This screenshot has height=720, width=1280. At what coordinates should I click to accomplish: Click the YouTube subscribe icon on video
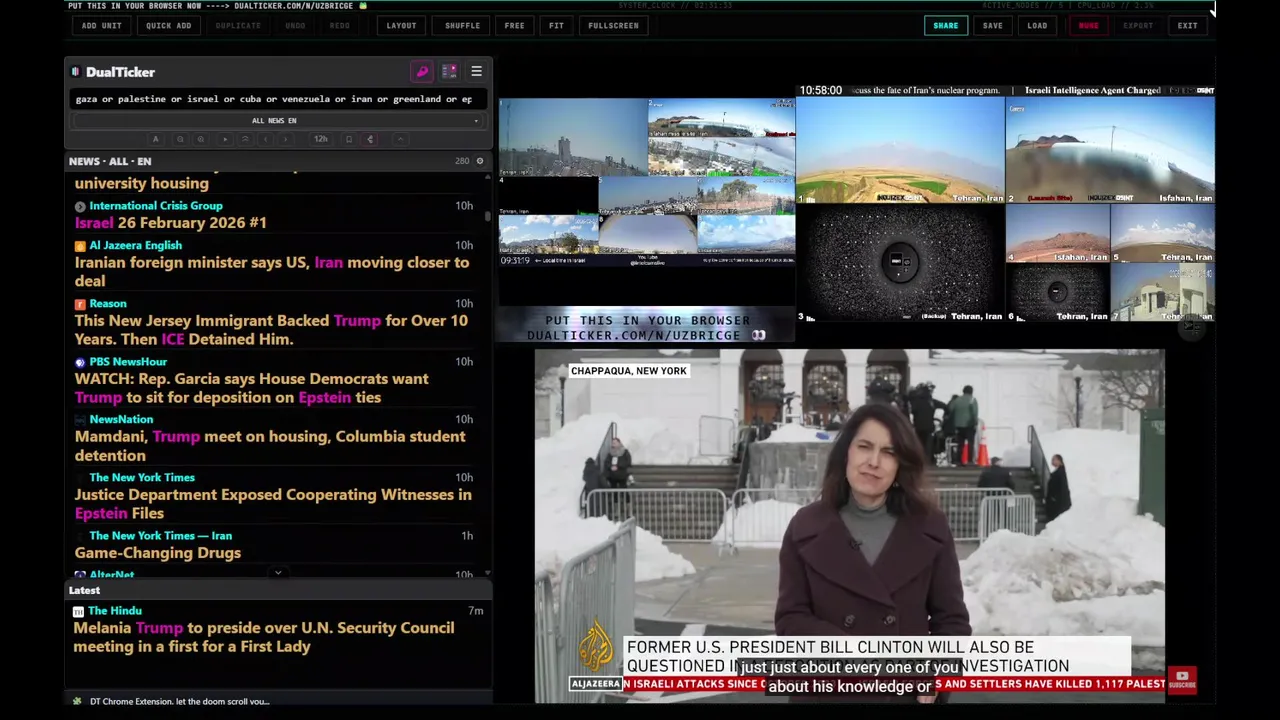pyautogui.click(x=1182, y=680)
